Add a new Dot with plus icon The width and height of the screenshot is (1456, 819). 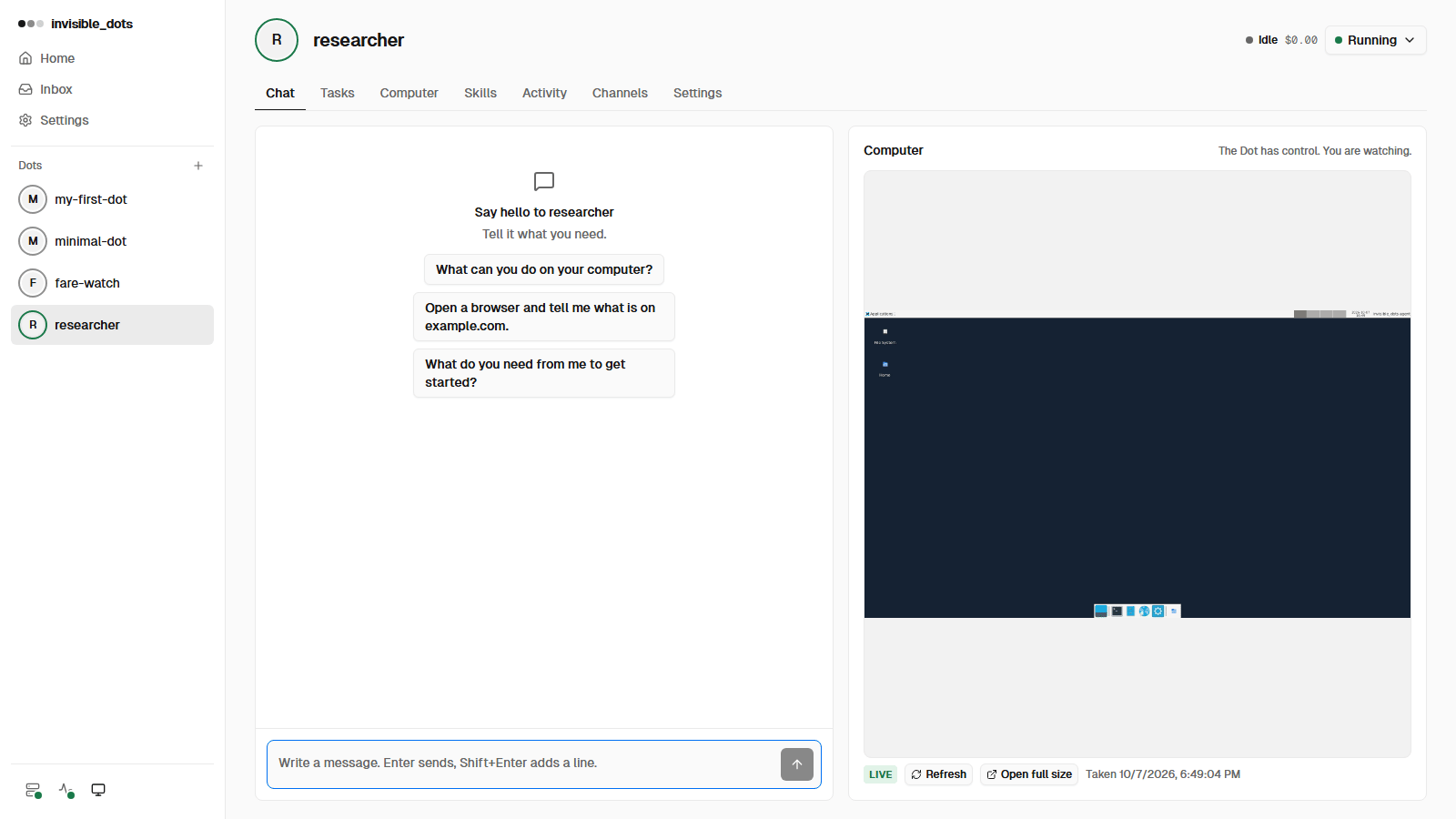tap(198, 166)
